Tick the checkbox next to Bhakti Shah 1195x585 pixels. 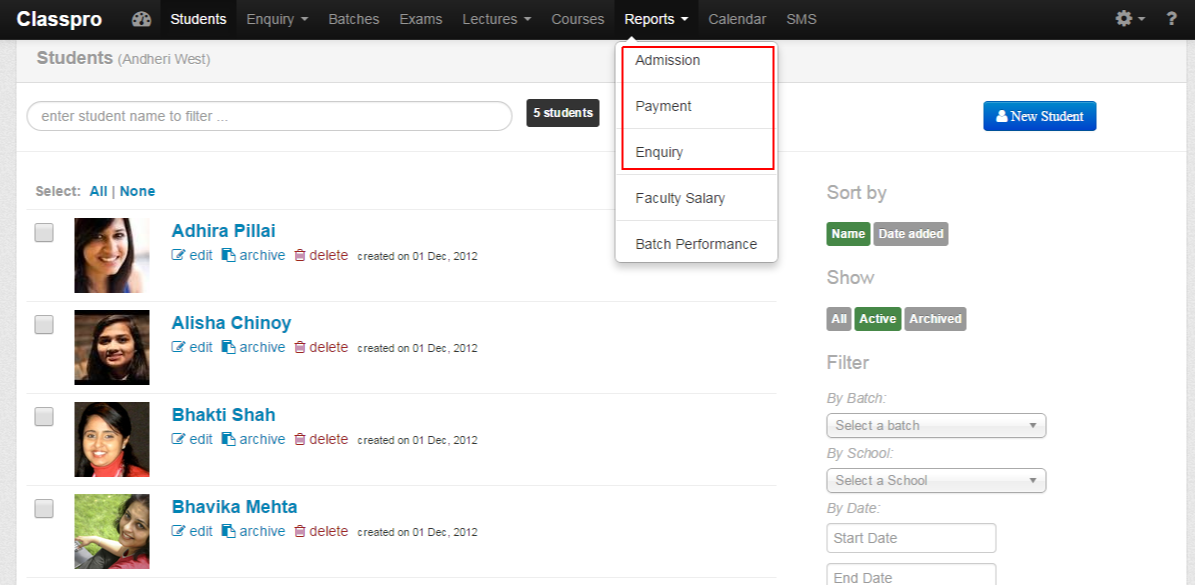tap(43, 416)
